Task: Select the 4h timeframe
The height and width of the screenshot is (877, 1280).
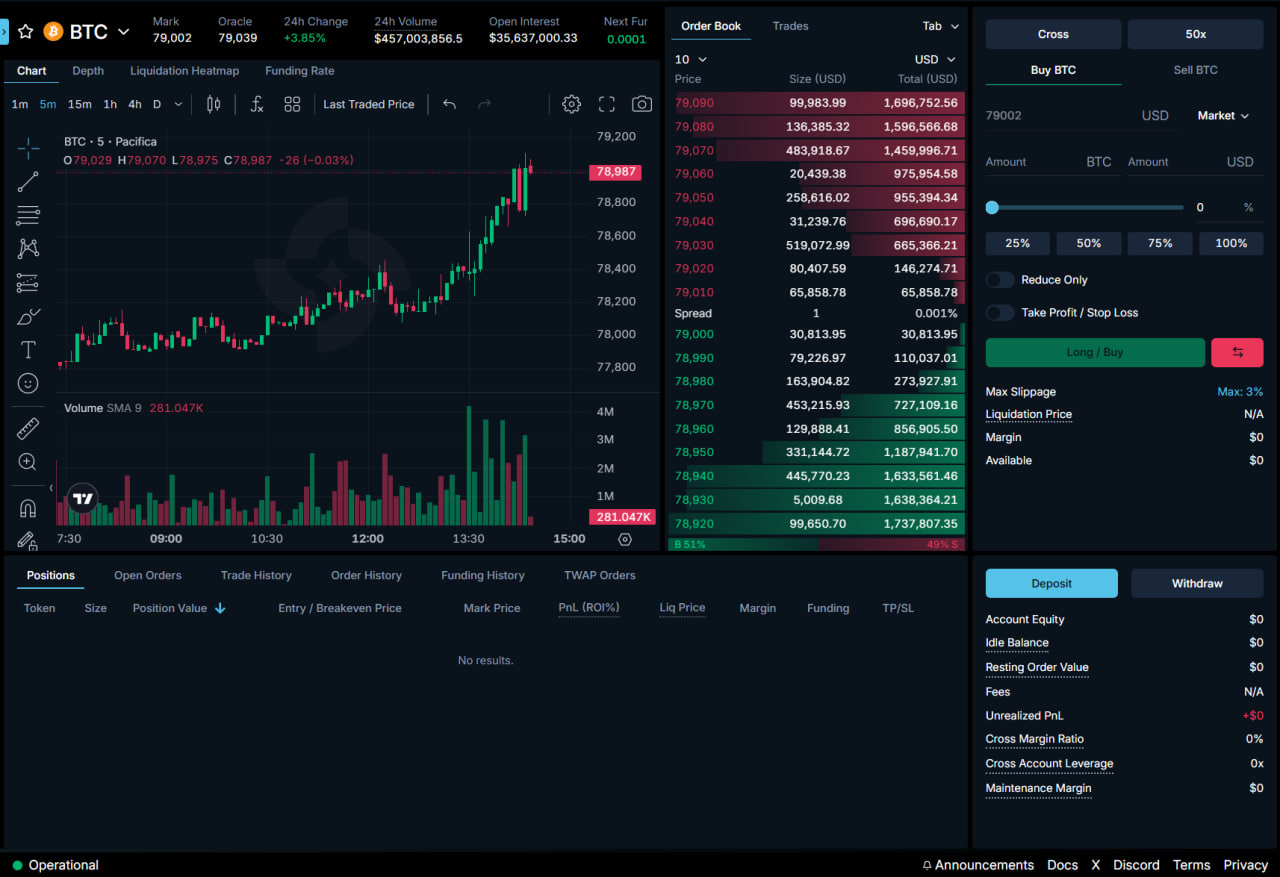Action: (x=135, y=104)
